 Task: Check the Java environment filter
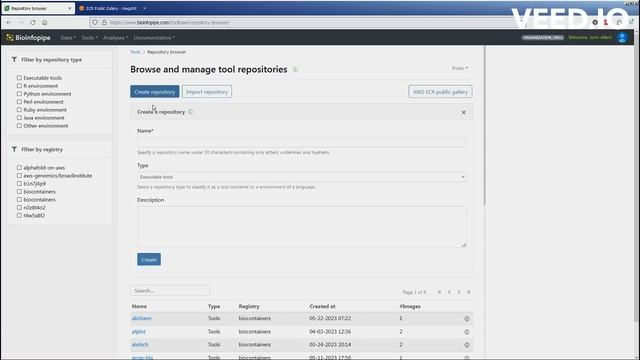coord(19,118)
